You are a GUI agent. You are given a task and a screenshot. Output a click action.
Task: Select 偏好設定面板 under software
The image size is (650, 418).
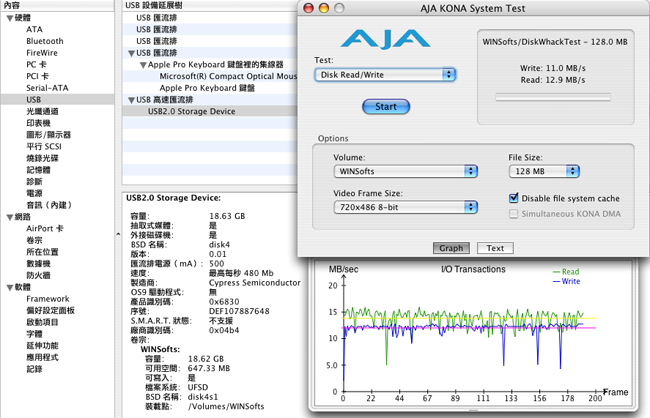[x=51, y=311]
